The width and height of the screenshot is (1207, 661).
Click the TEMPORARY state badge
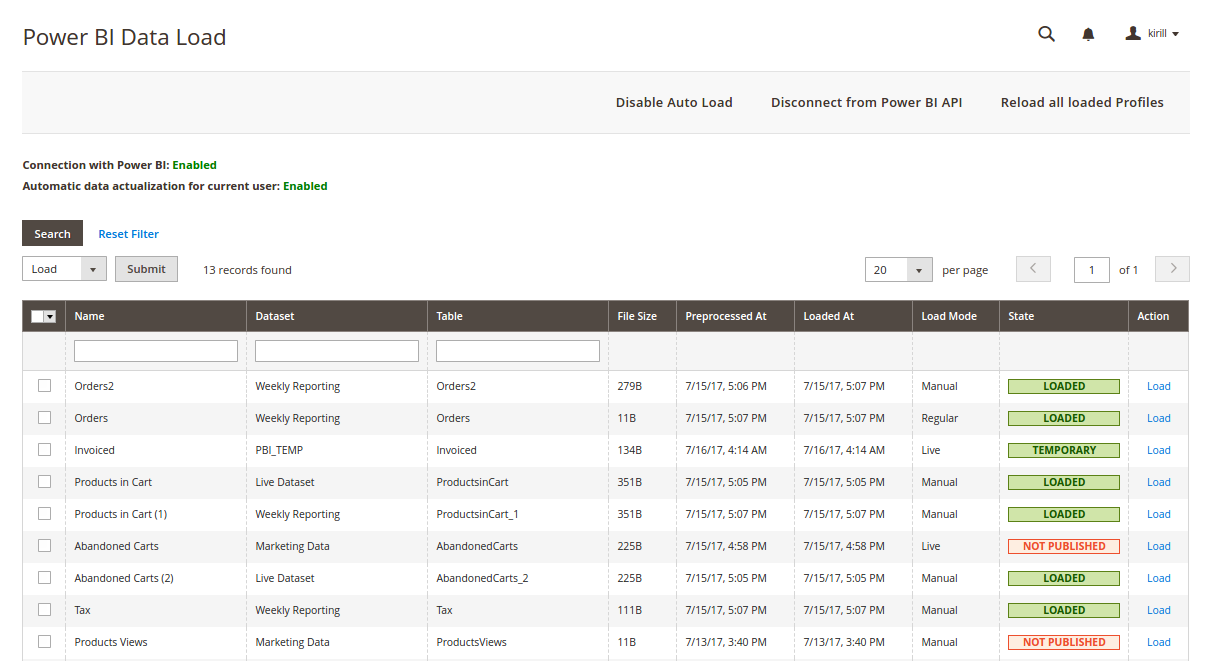click(x=1064, y=450)
